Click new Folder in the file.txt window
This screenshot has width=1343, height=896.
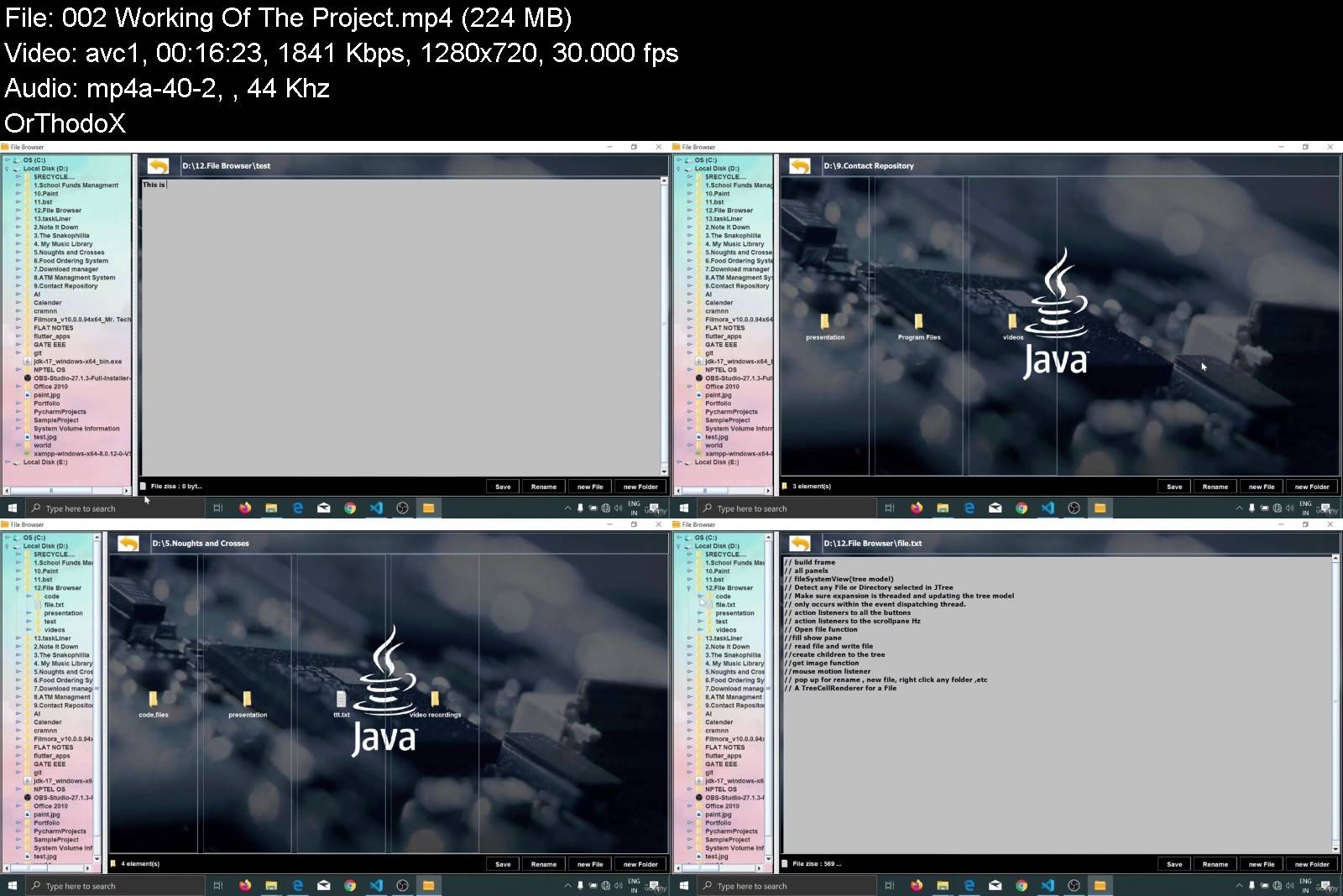1312,864
